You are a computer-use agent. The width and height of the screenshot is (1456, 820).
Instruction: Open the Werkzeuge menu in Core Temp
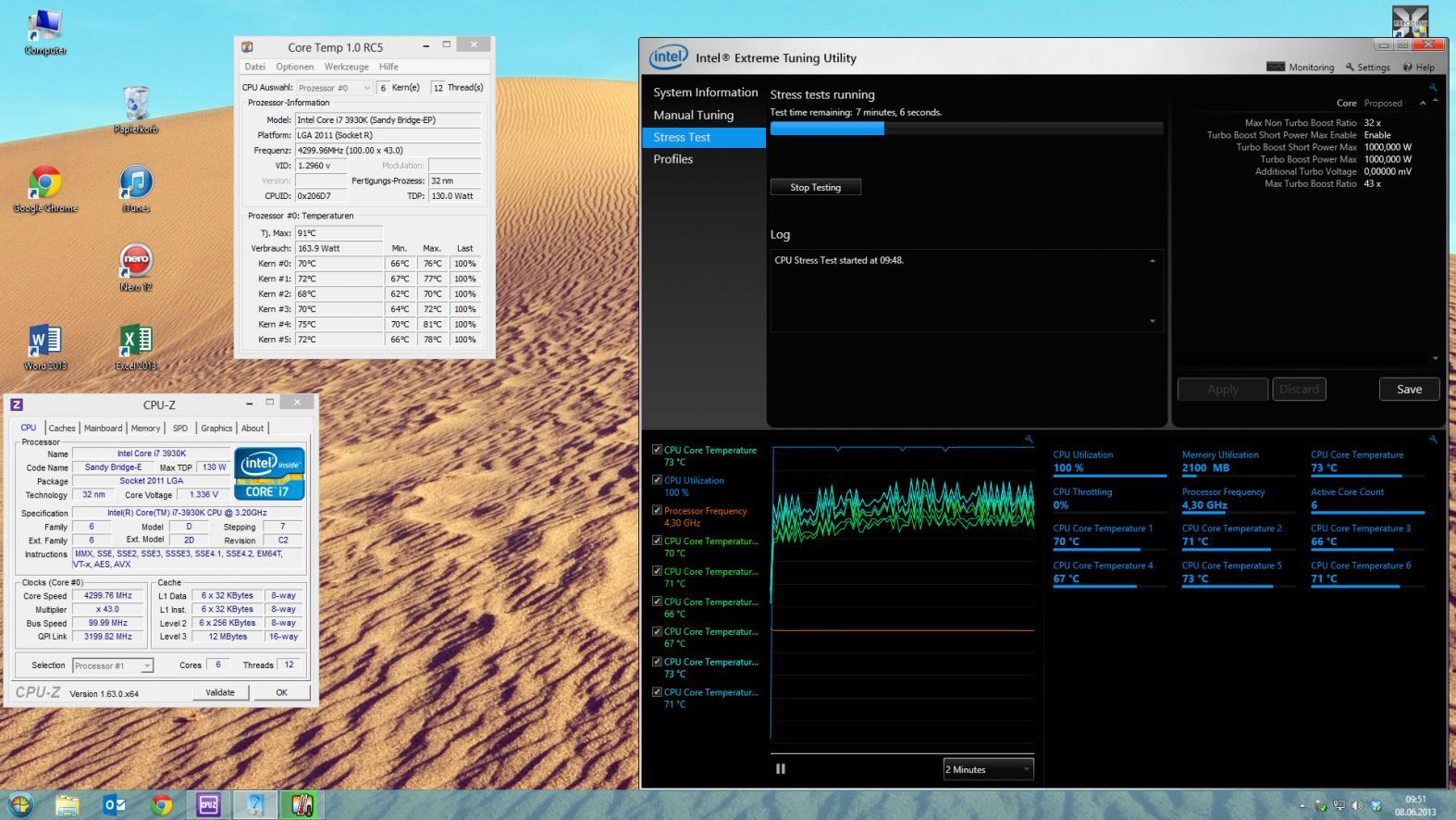point(346,67)
